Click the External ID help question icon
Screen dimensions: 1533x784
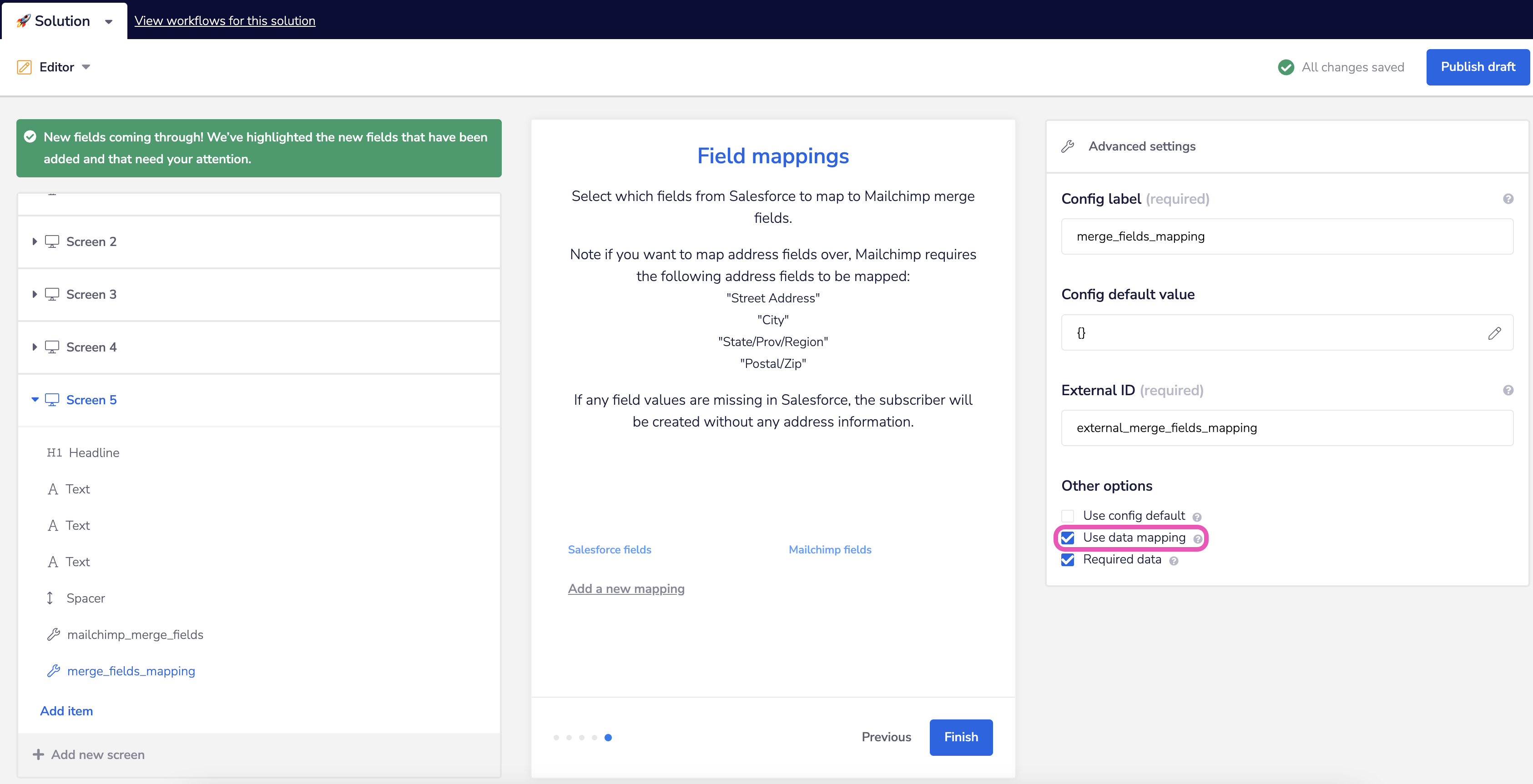(x=1508, y=390)
